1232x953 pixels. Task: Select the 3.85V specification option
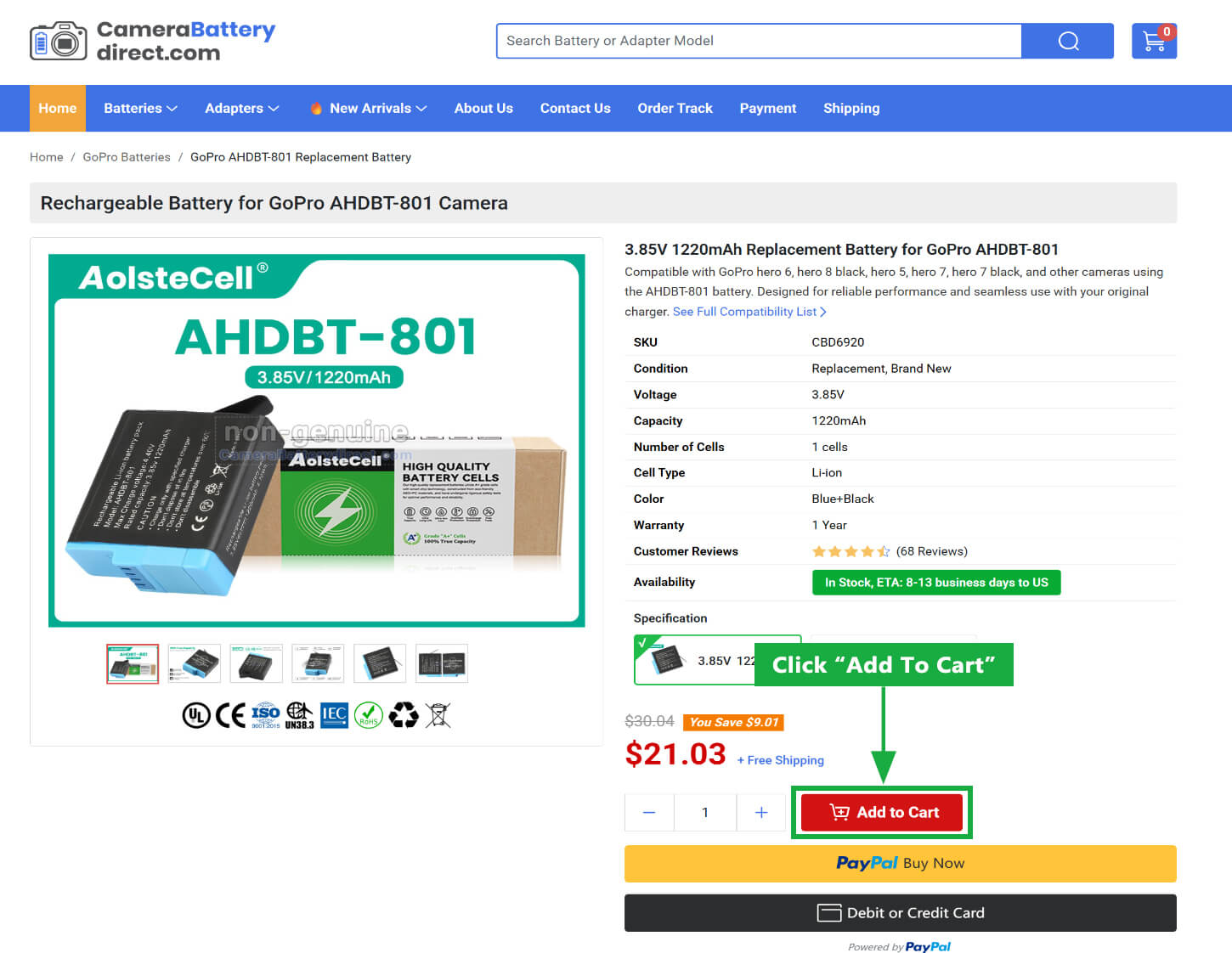[x=717, y=660]
